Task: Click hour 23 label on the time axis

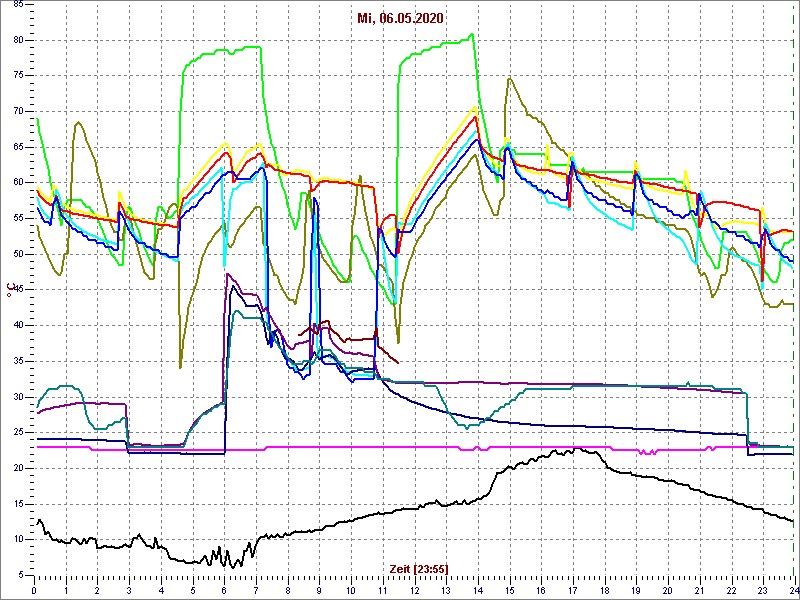Action: point(763,588)
